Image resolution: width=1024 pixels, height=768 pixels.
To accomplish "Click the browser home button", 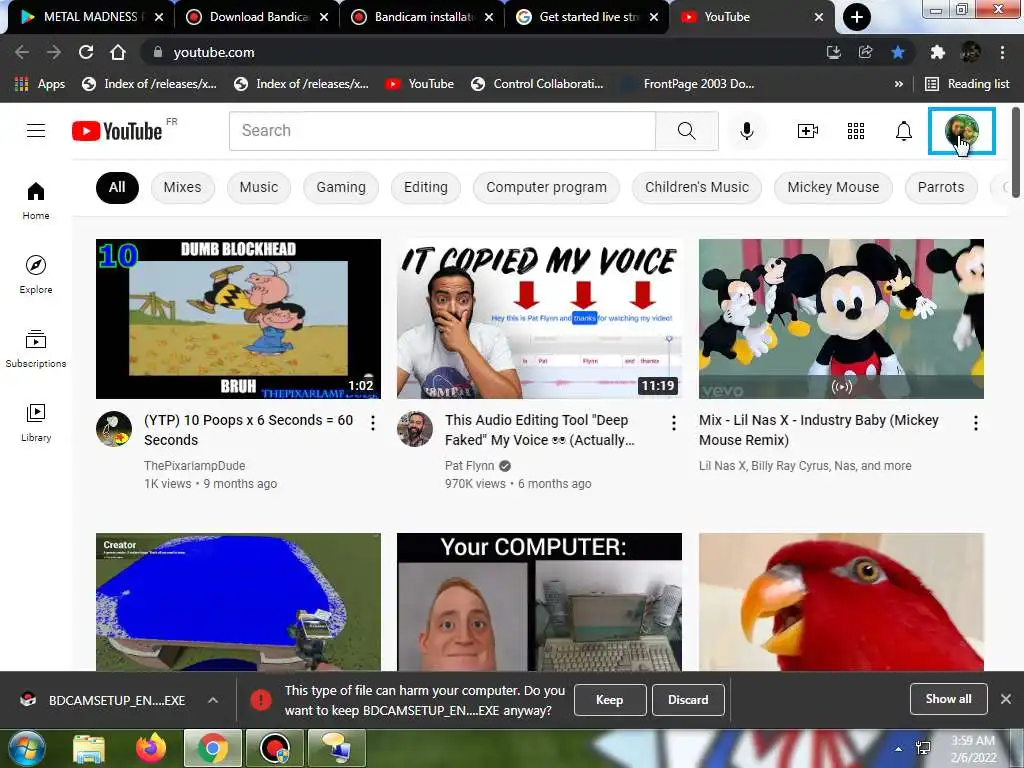I will [118, 52].
